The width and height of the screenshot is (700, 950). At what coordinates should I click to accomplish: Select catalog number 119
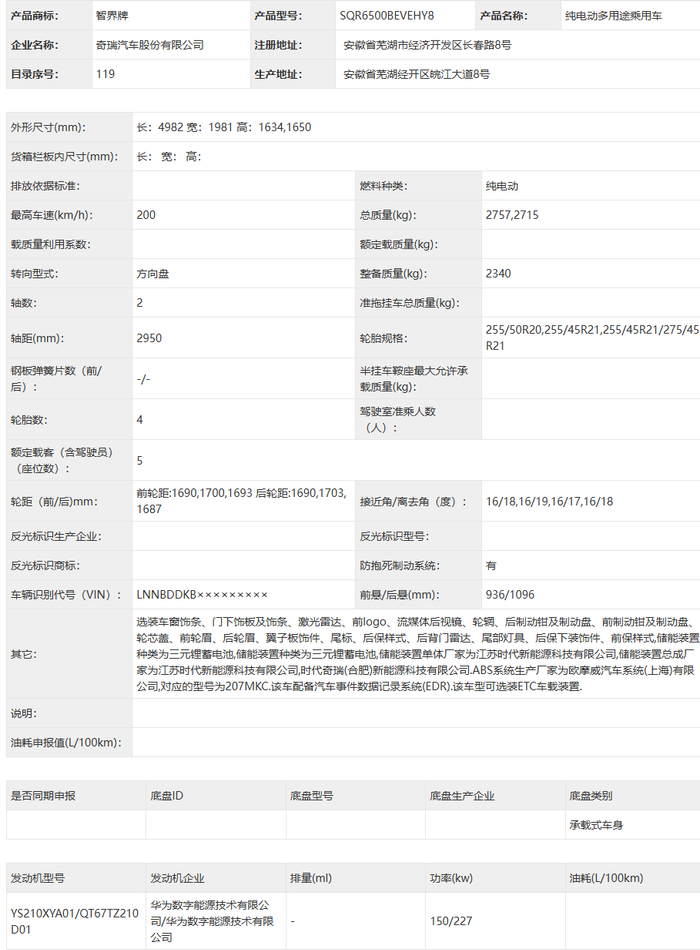pyautogui.click(x=105, y=74)
